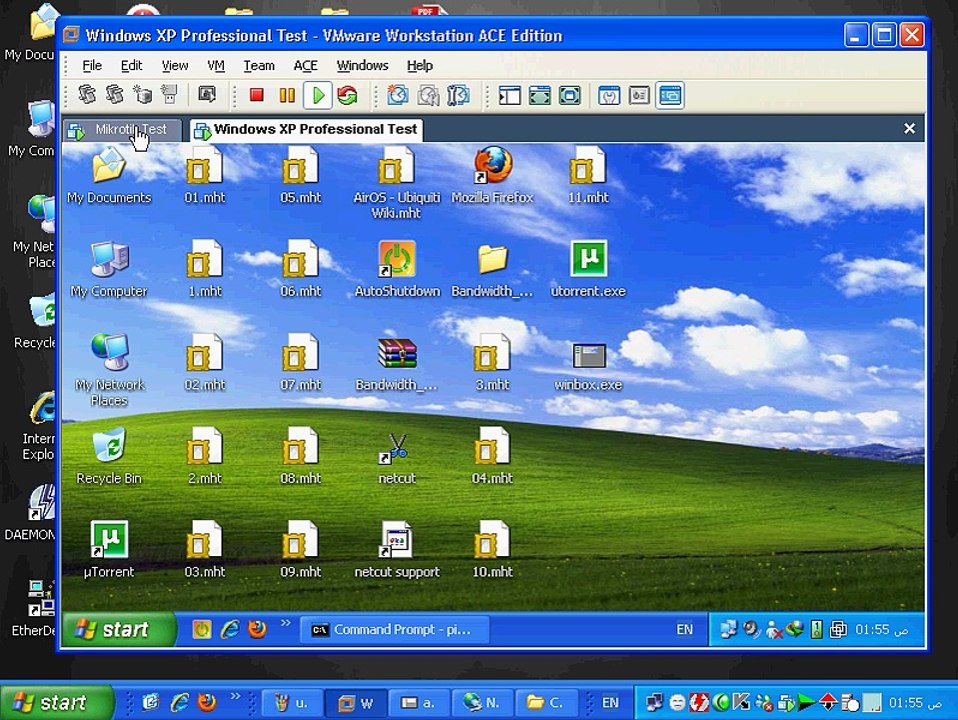958x720 pixels.
Task: Open Command Prompt from guest taskbar
Action: coord(398,629)
